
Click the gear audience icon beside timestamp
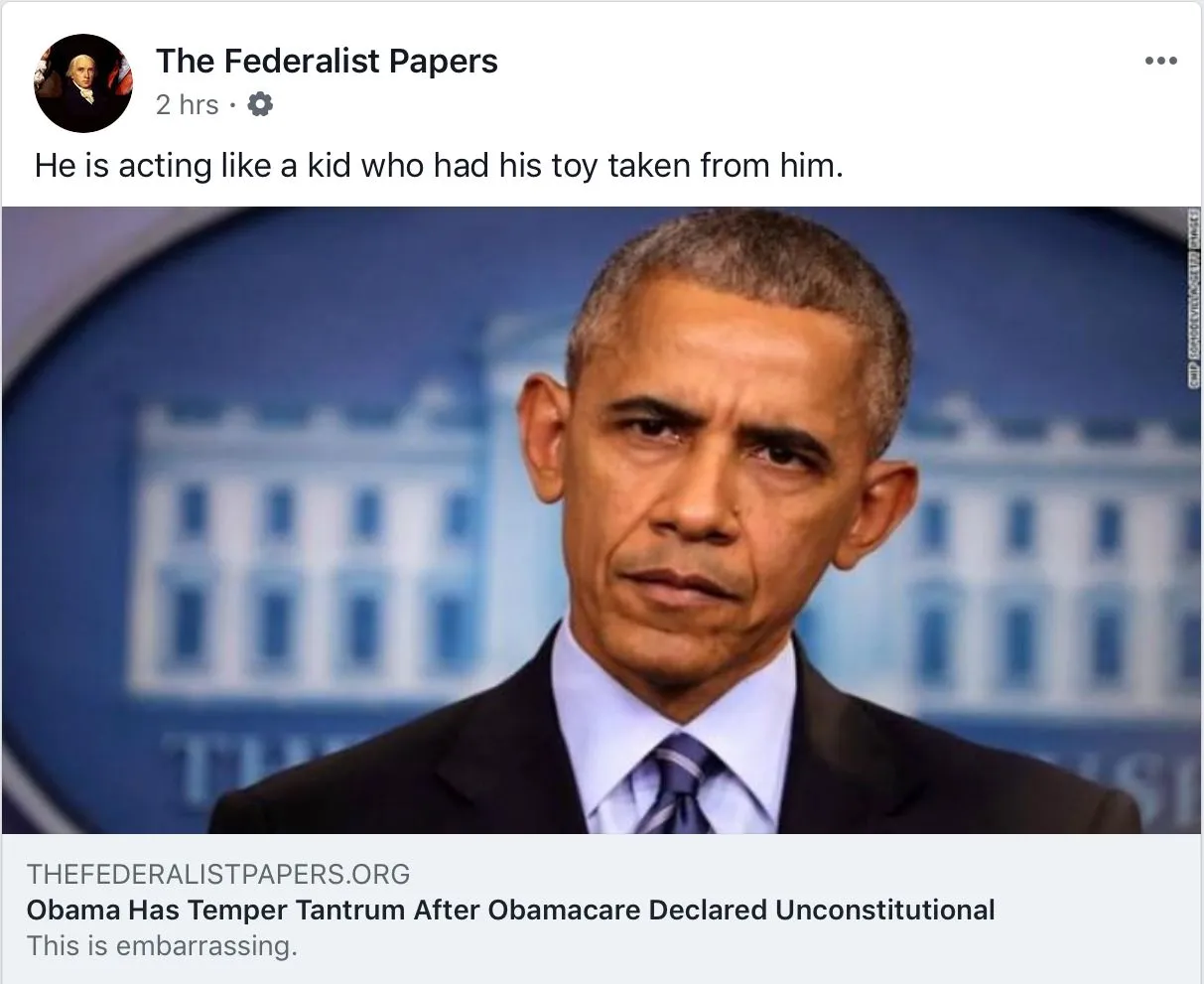(259, 104)
